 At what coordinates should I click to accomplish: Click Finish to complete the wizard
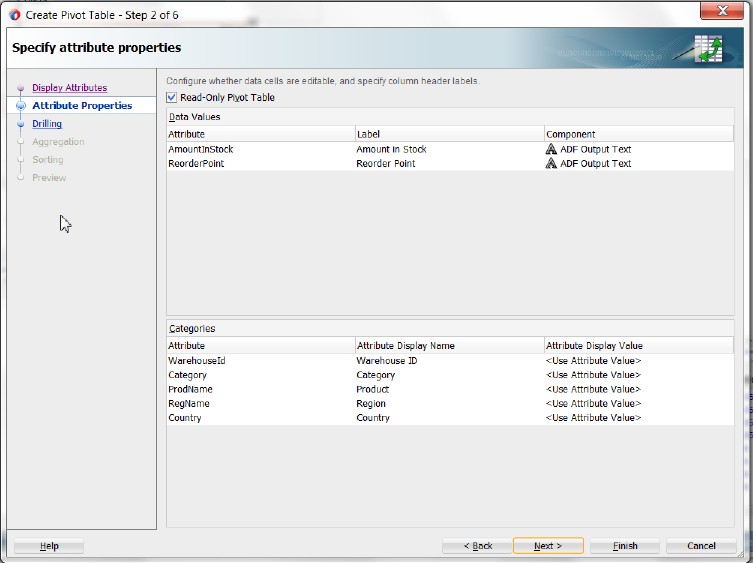click(625, 546)
